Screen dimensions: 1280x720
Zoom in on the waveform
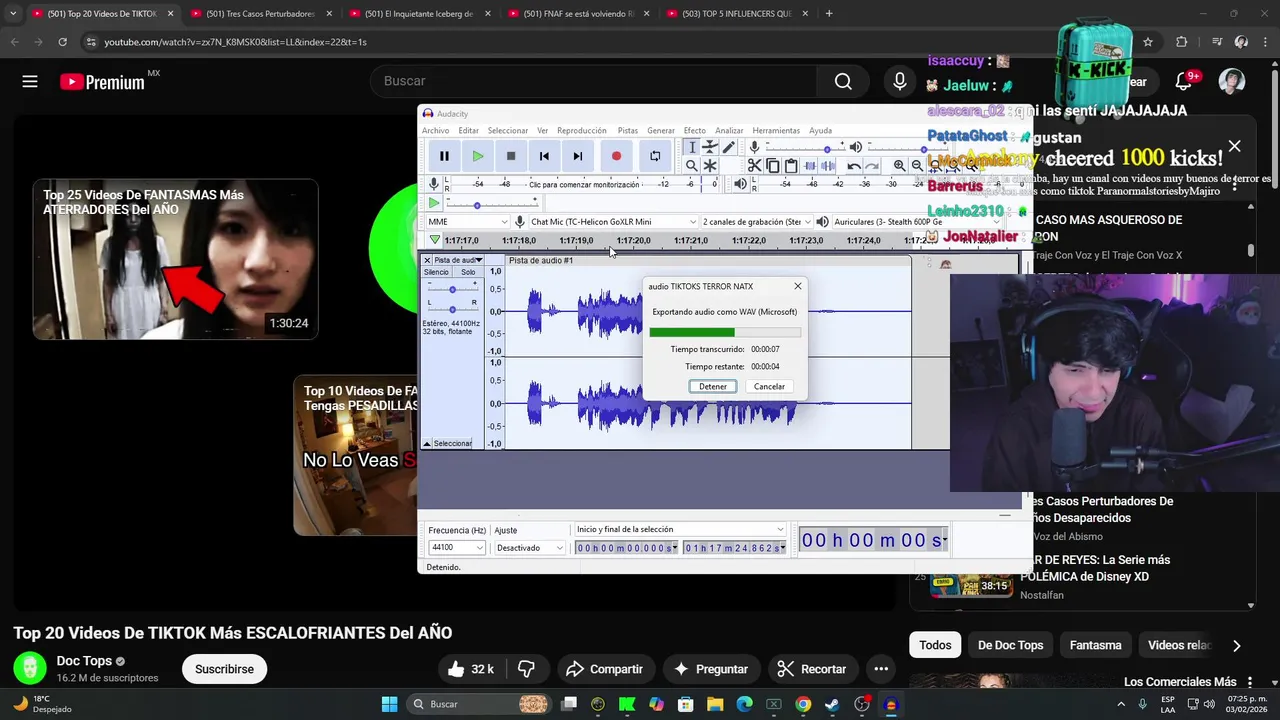pyautogui.click(x=899, y=166)
